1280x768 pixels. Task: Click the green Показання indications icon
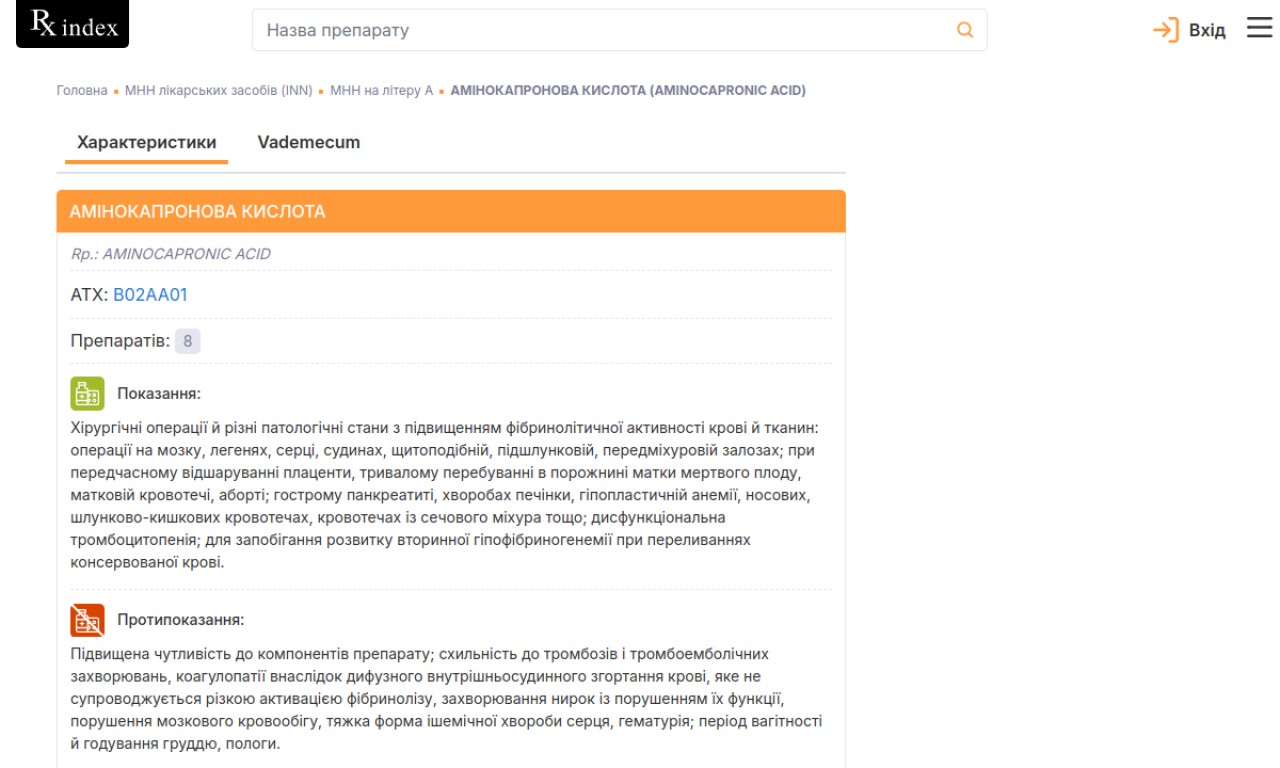click(88, 393)
